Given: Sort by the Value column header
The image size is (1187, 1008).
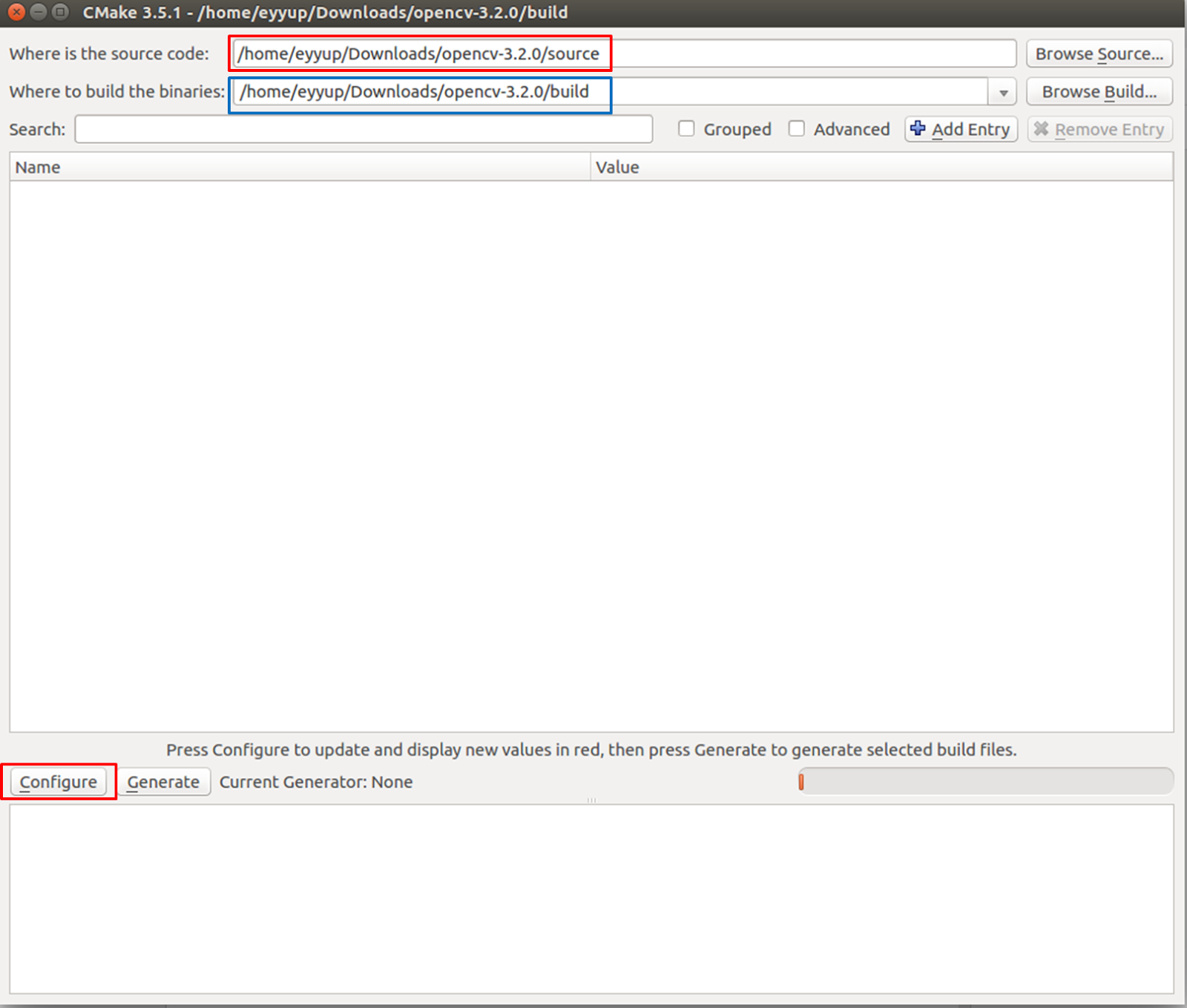Looking at the screenshot, I should tap(882, 167).
